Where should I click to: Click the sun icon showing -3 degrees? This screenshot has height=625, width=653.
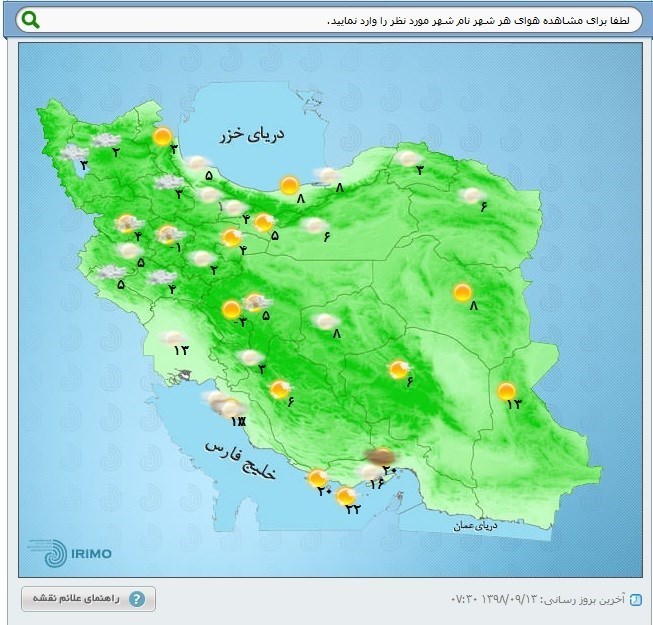pos(232,309)
